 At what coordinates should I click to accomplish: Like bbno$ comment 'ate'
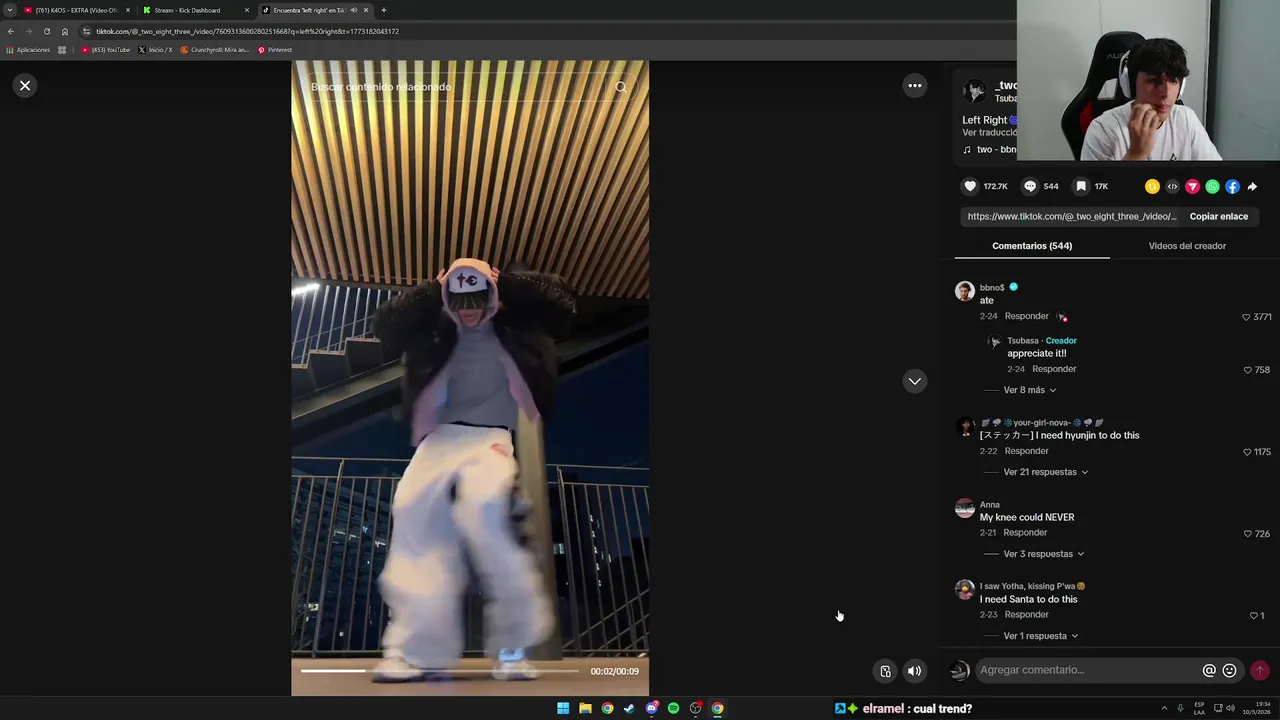[1246, 317]
